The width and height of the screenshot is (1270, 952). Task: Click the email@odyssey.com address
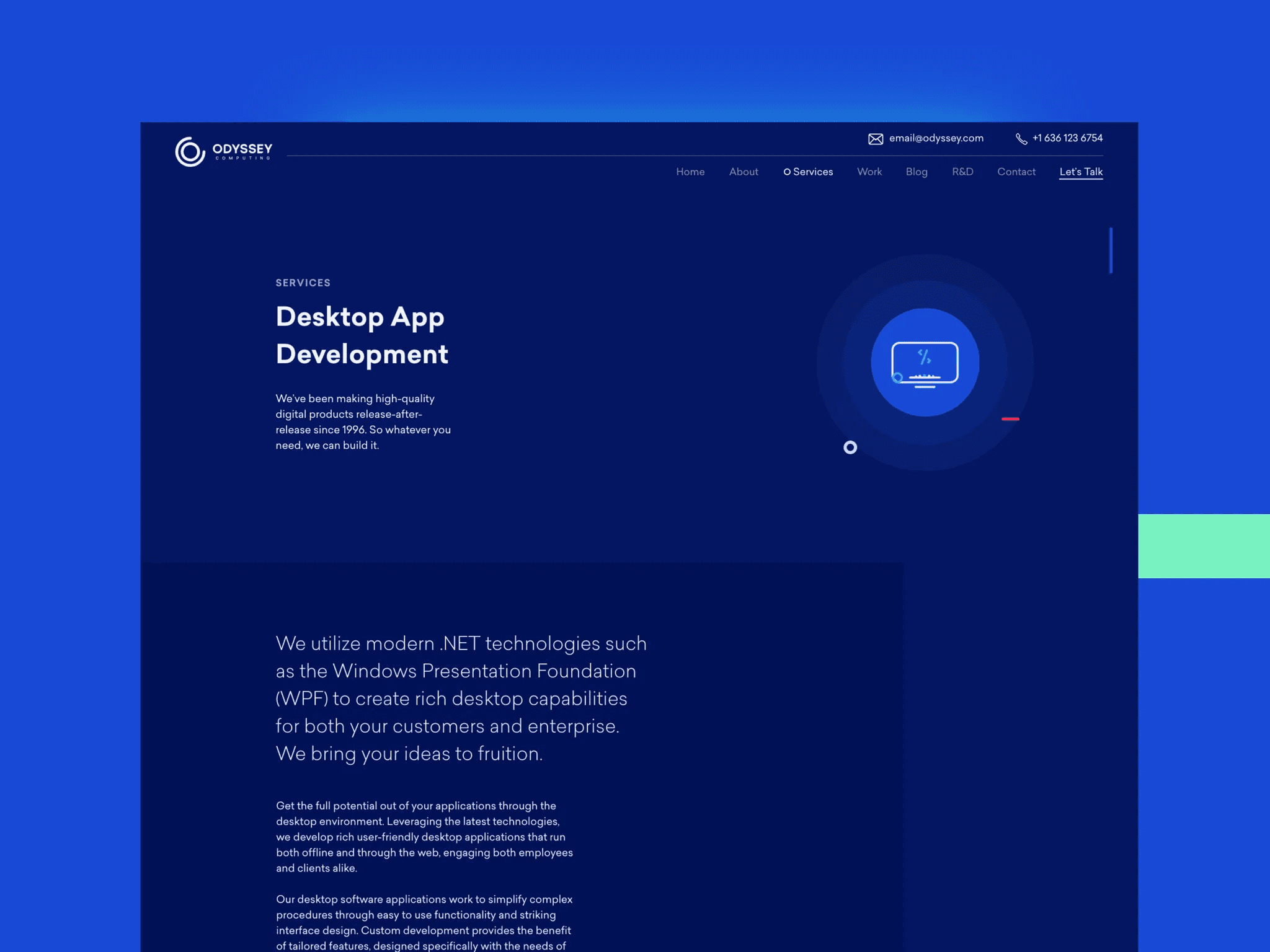[x=936, y=138]
